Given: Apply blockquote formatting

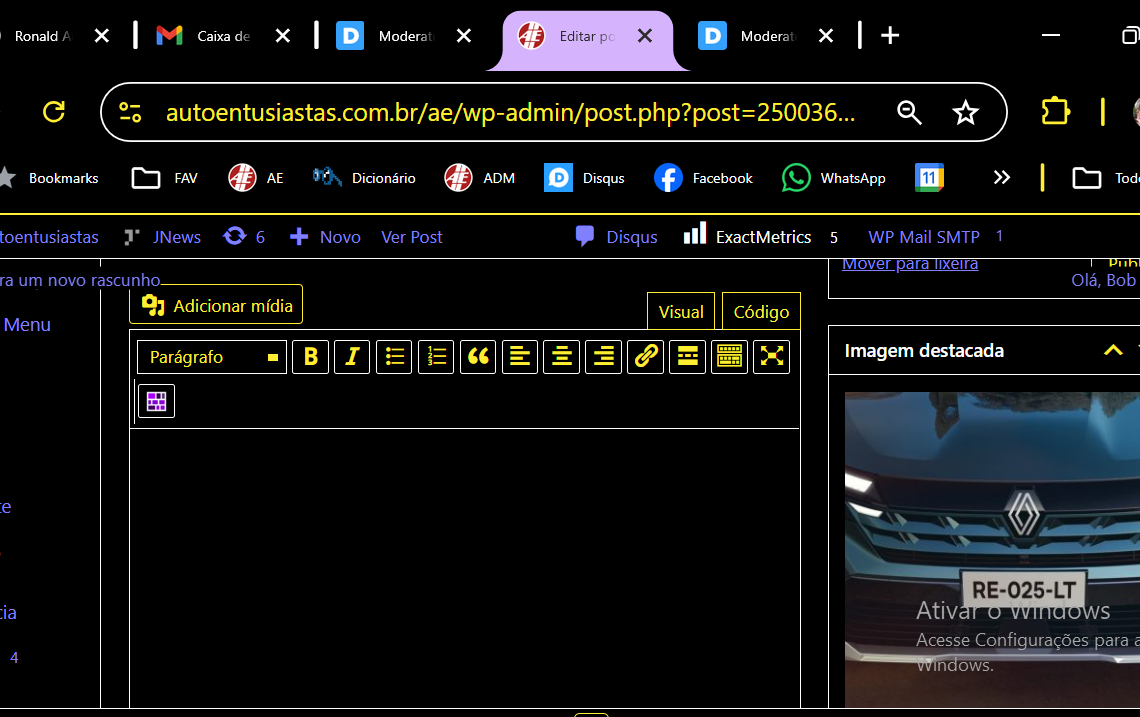Looking at the screenshot, I should tap(478, 357).
